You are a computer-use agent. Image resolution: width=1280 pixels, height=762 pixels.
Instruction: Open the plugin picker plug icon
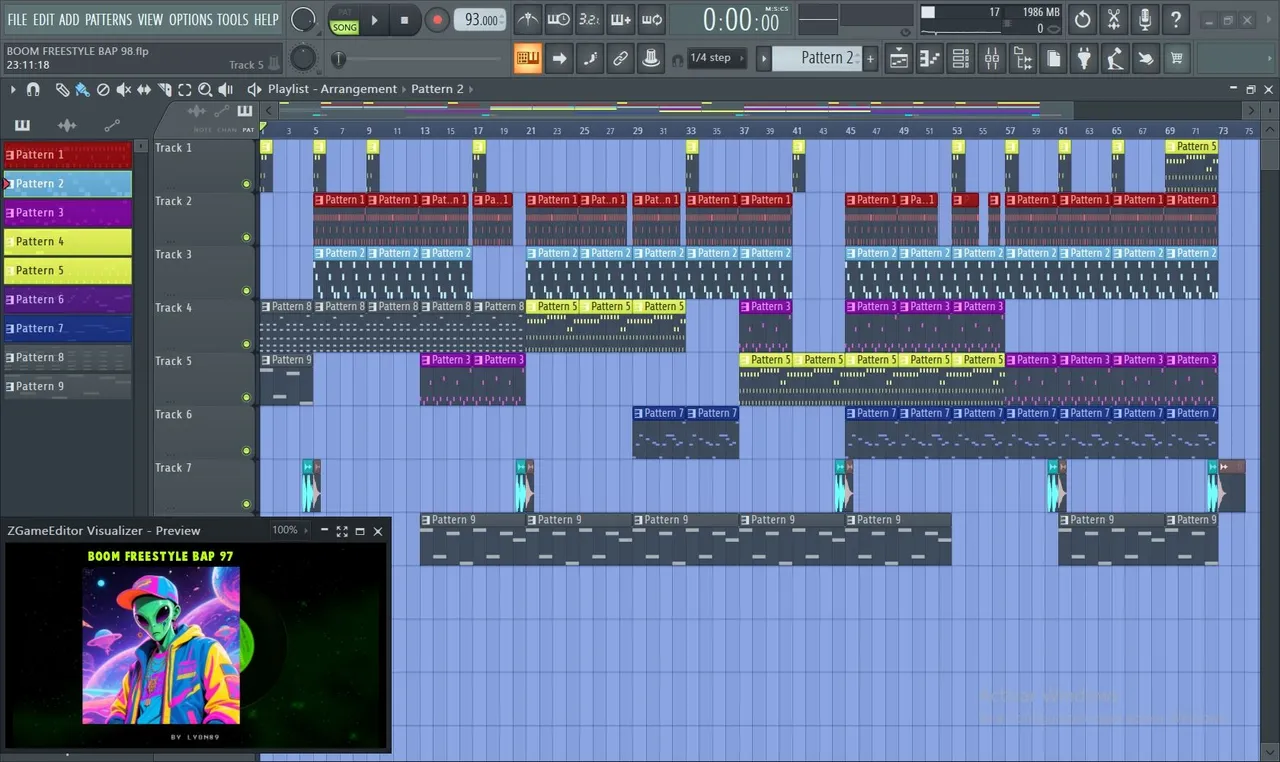[1084, 59]
